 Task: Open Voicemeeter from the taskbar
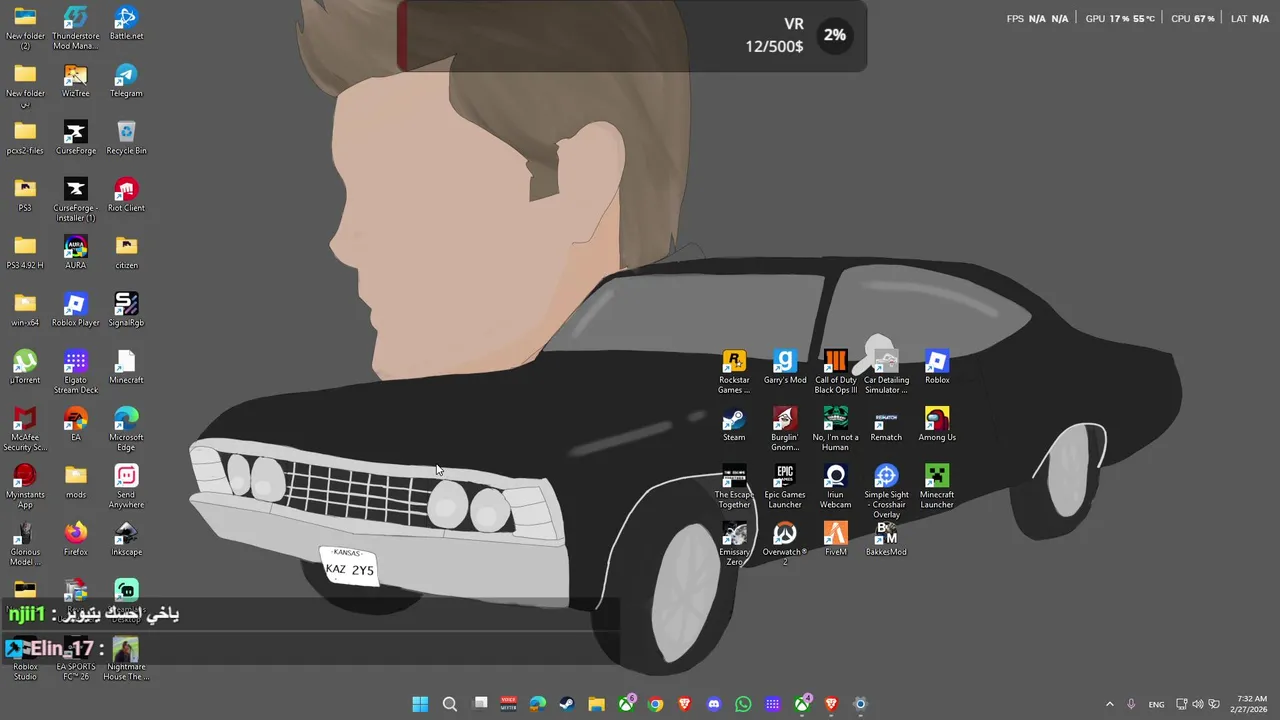(509, 704)
